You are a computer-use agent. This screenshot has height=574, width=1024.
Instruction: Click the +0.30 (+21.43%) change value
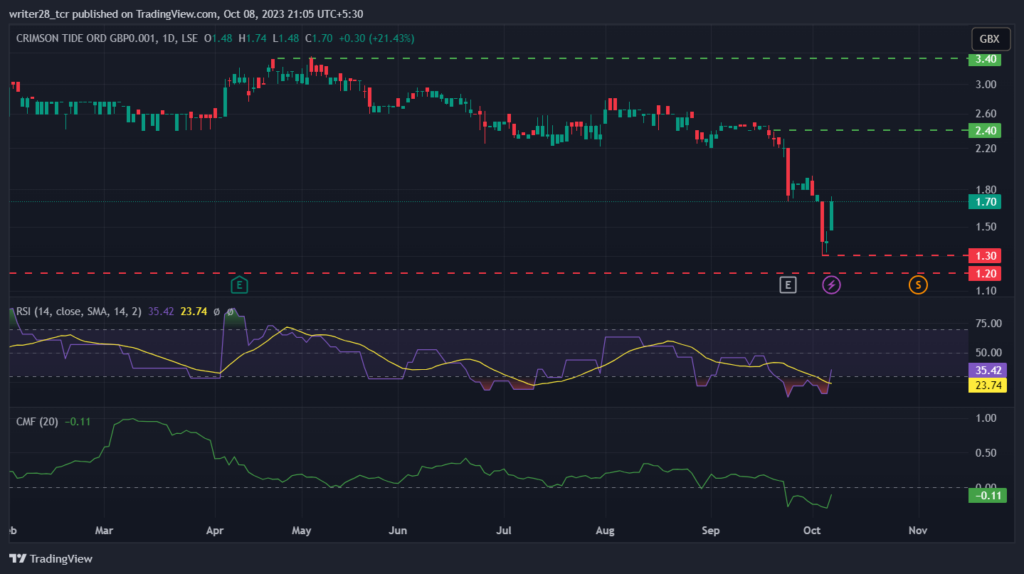pos(376,39)
